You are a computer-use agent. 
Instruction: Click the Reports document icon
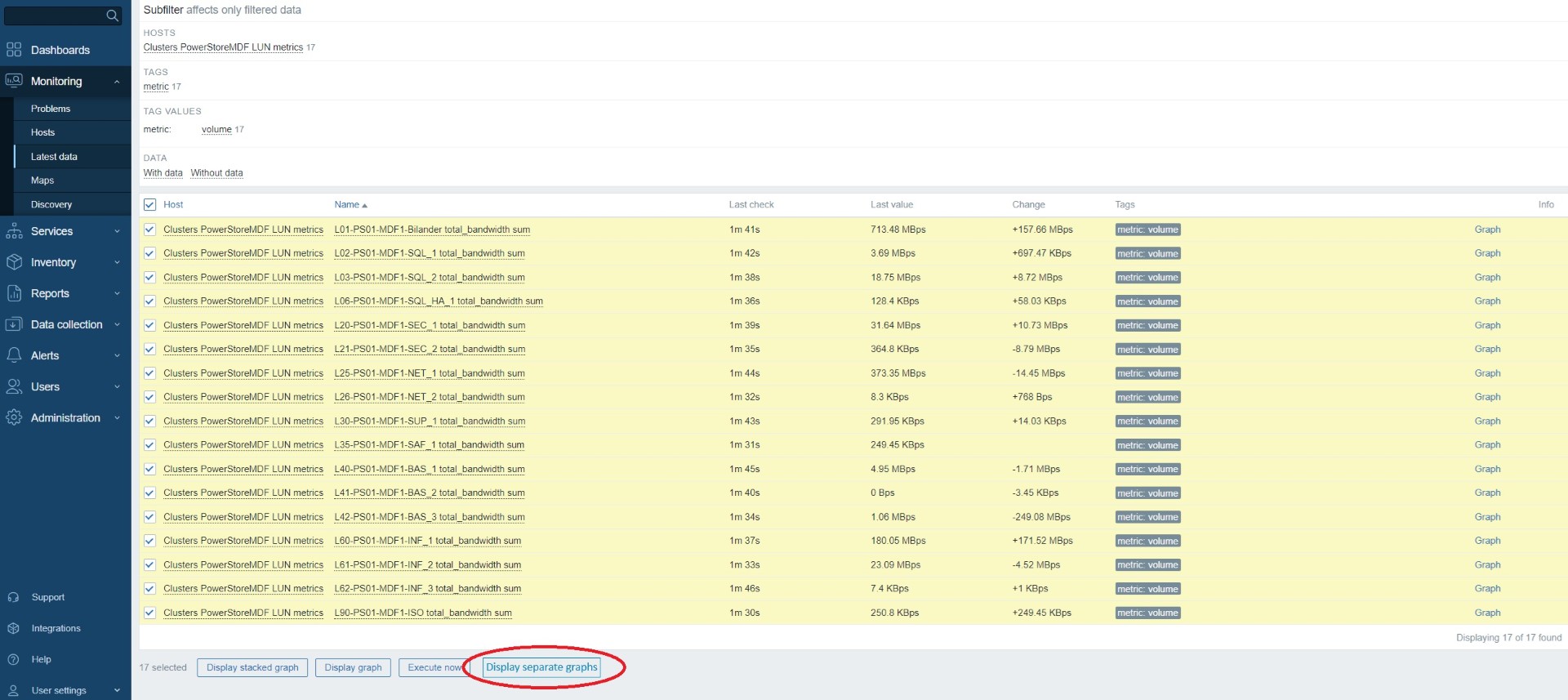(x=14, y=293)
